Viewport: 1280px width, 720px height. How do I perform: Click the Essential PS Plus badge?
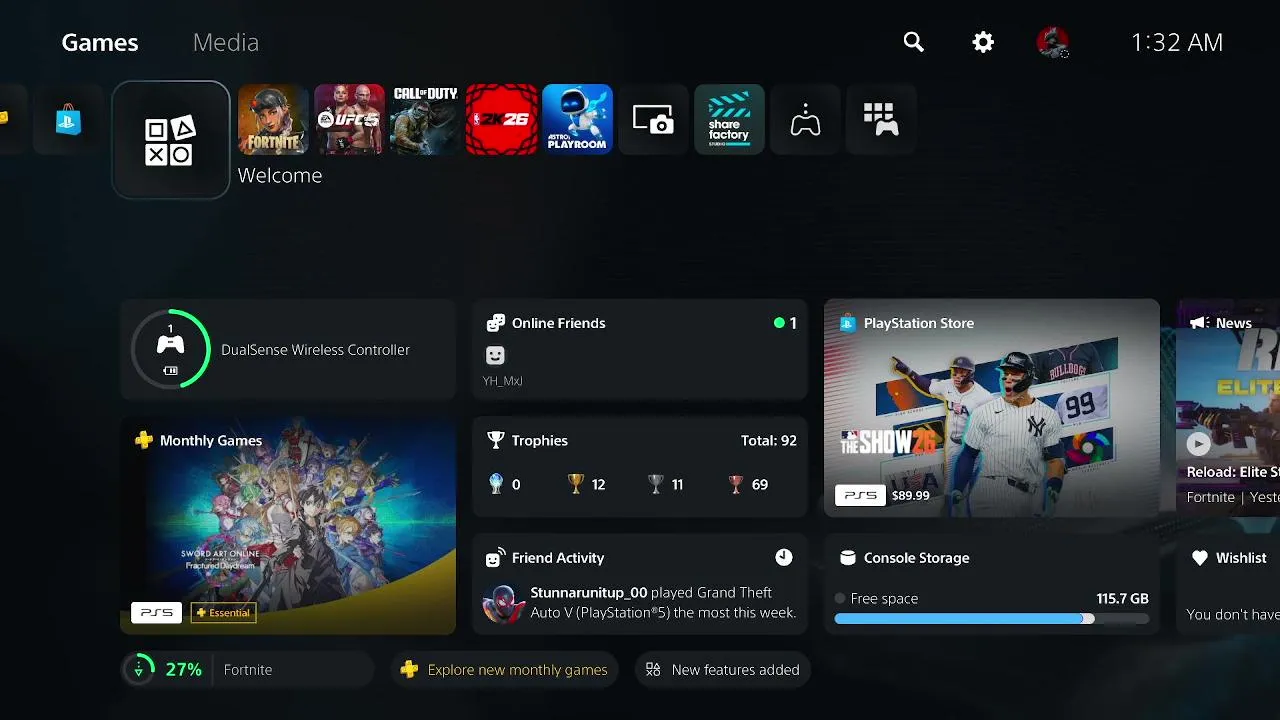(224, 613)
